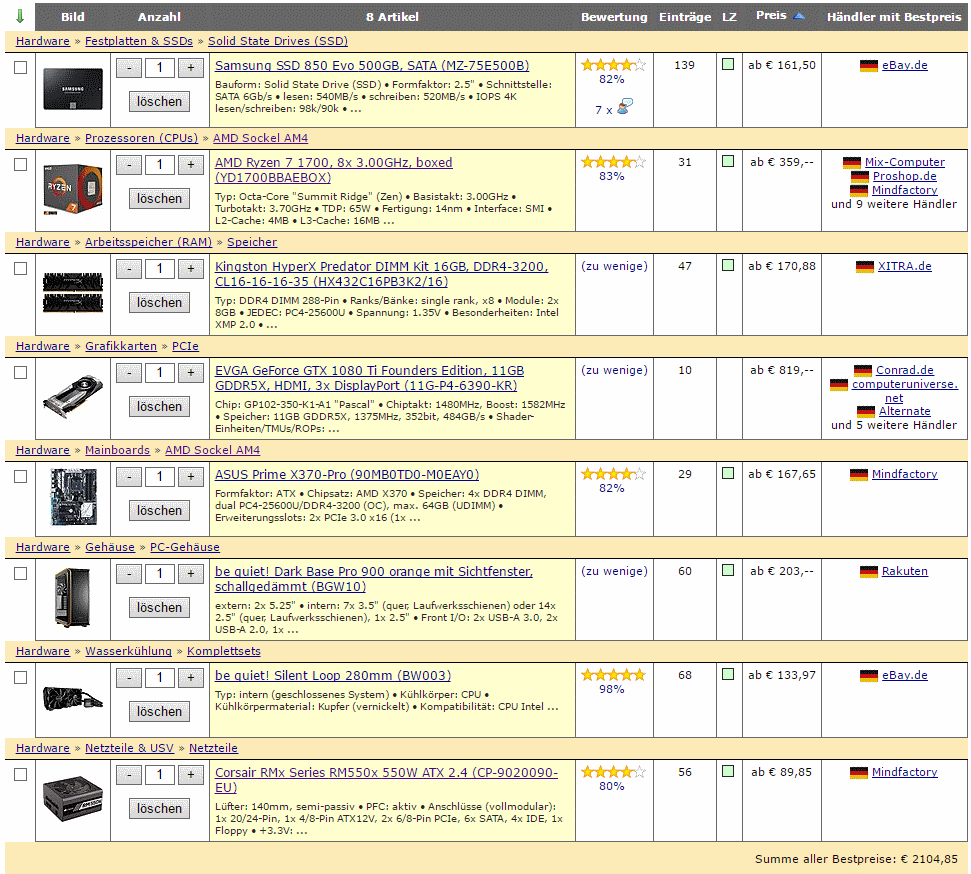
Task: Decrease quantity of Corsair RM550x
Action: [x=129, y=775]
